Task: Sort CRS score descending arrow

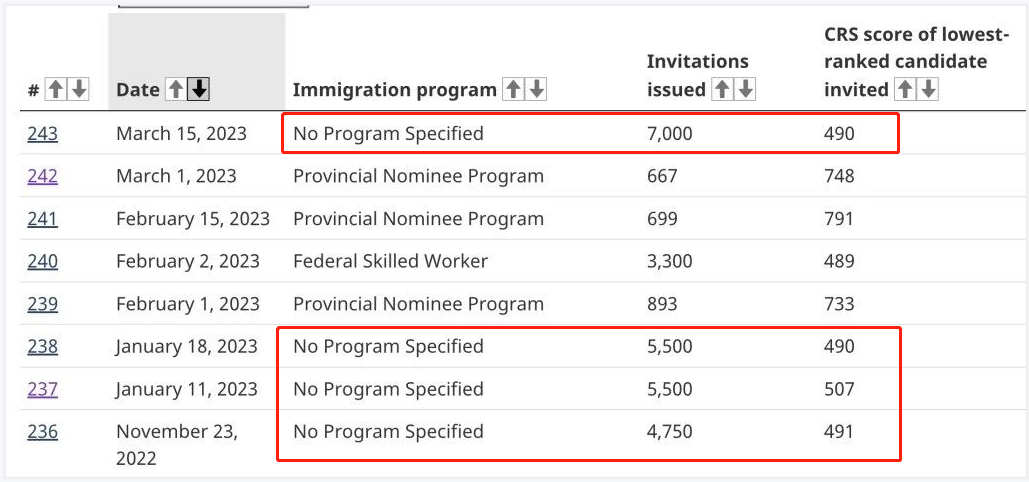Action: pyautogui.click(x=928, y=89)
